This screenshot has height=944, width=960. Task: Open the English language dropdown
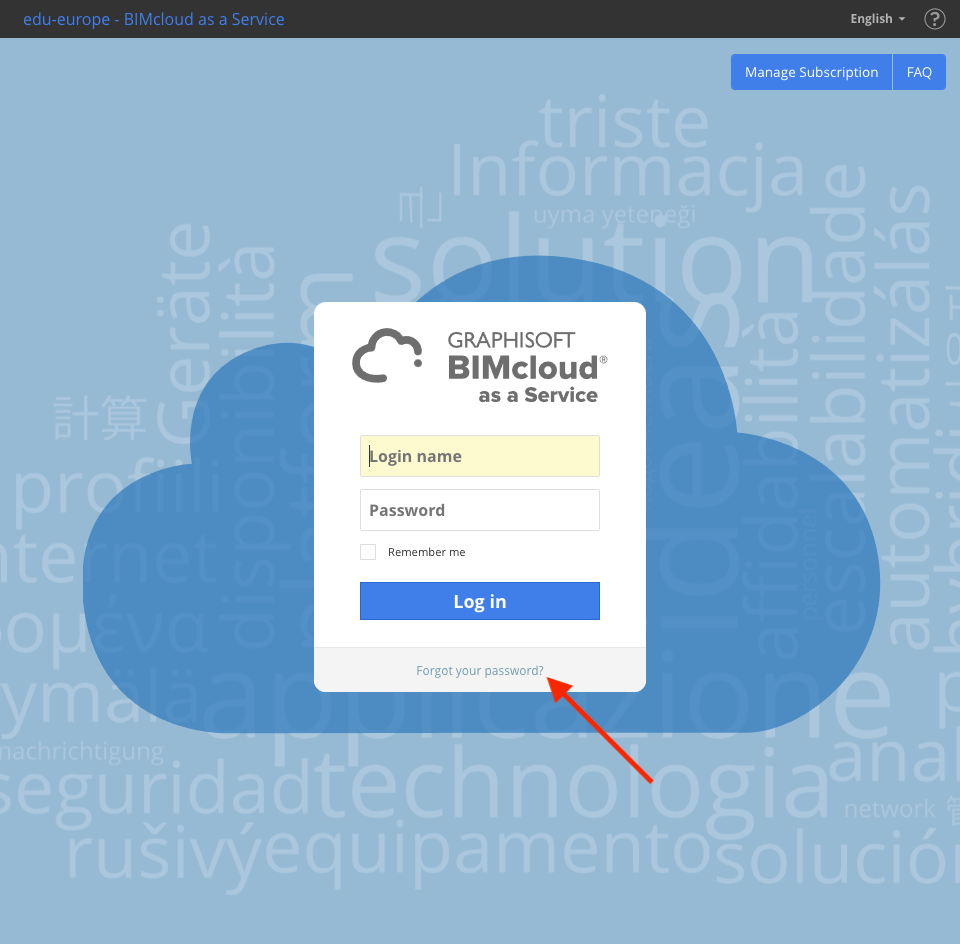877,19
